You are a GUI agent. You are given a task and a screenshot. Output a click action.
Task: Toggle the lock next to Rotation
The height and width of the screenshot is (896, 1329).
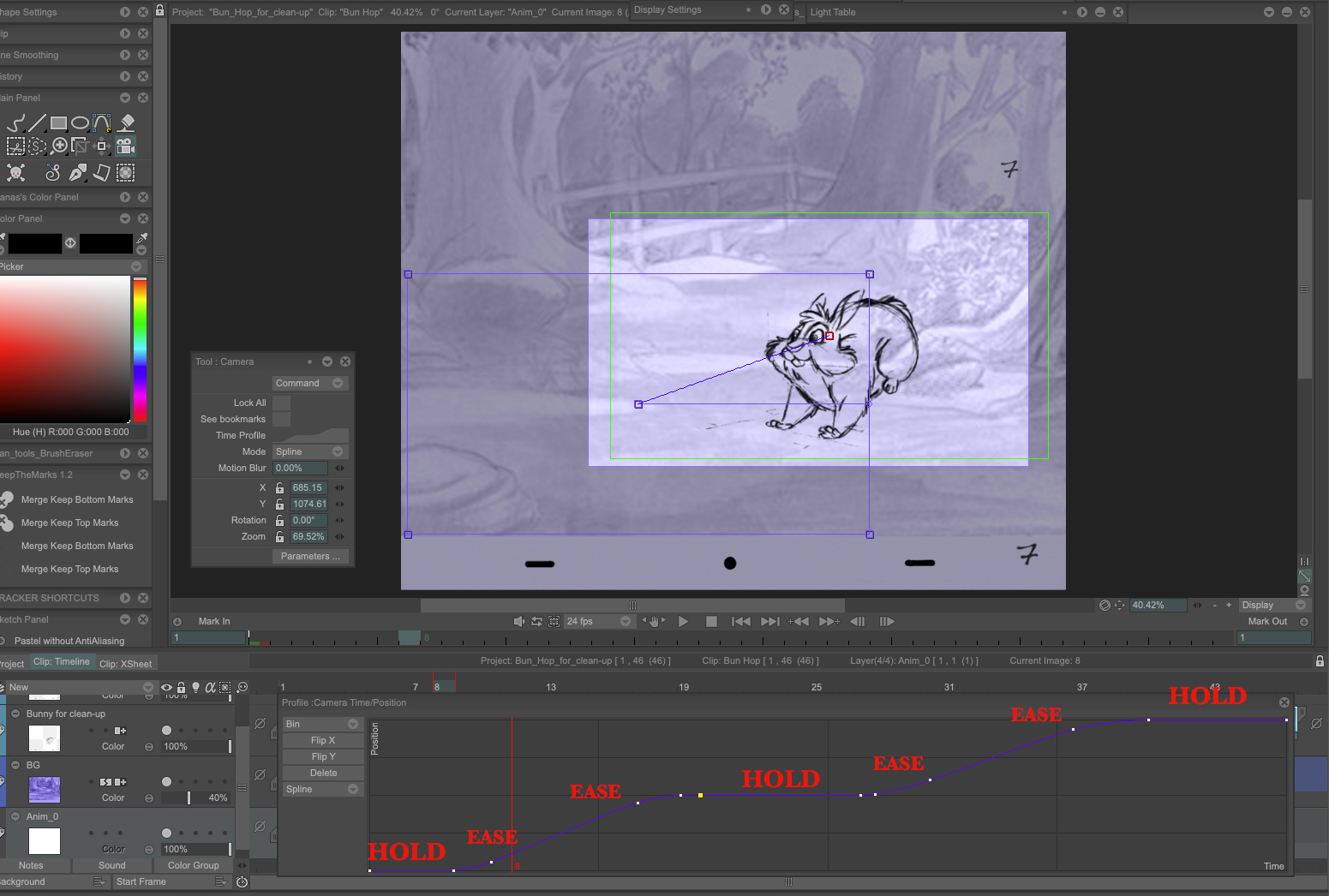click(279, 520)
